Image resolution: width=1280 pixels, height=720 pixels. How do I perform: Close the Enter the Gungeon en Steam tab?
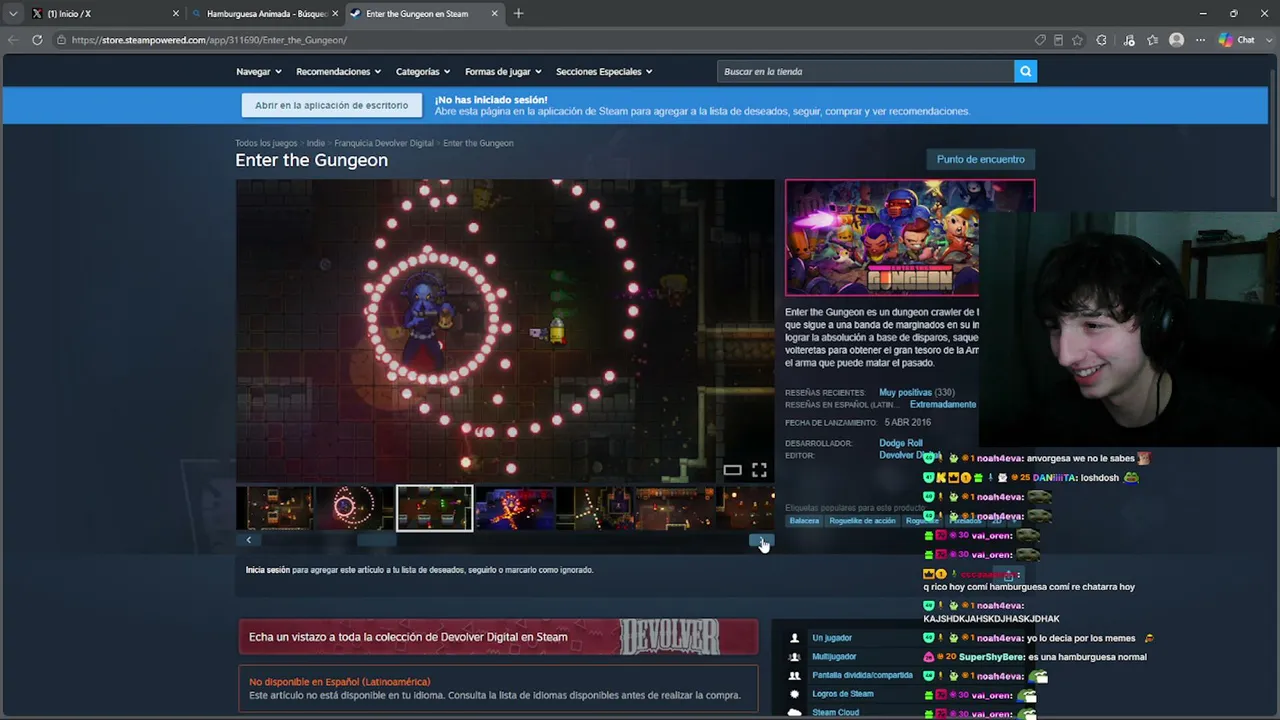click(494, 14)
